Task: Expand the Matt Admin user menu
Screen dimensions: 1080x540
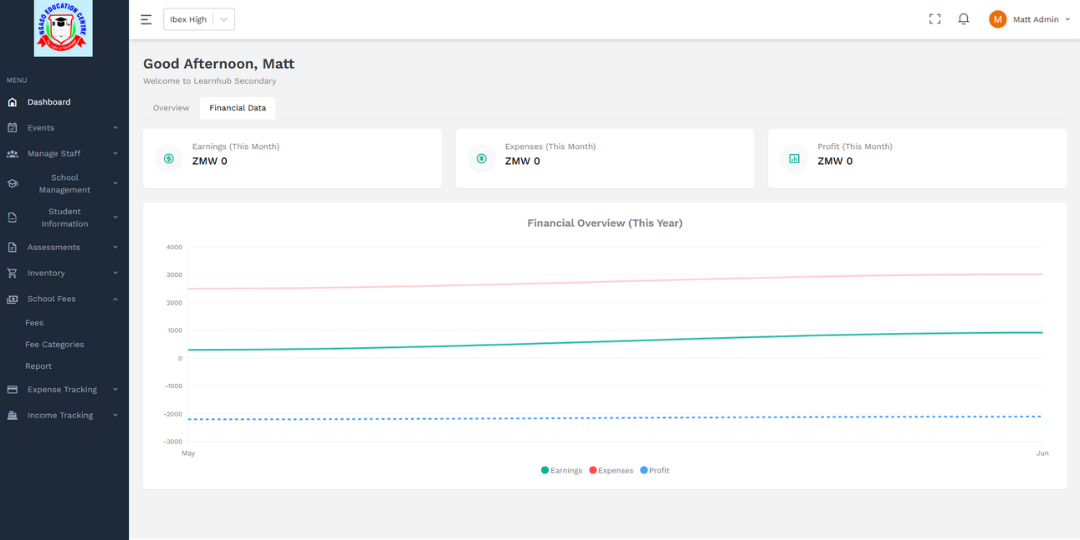Action: 1029,19
